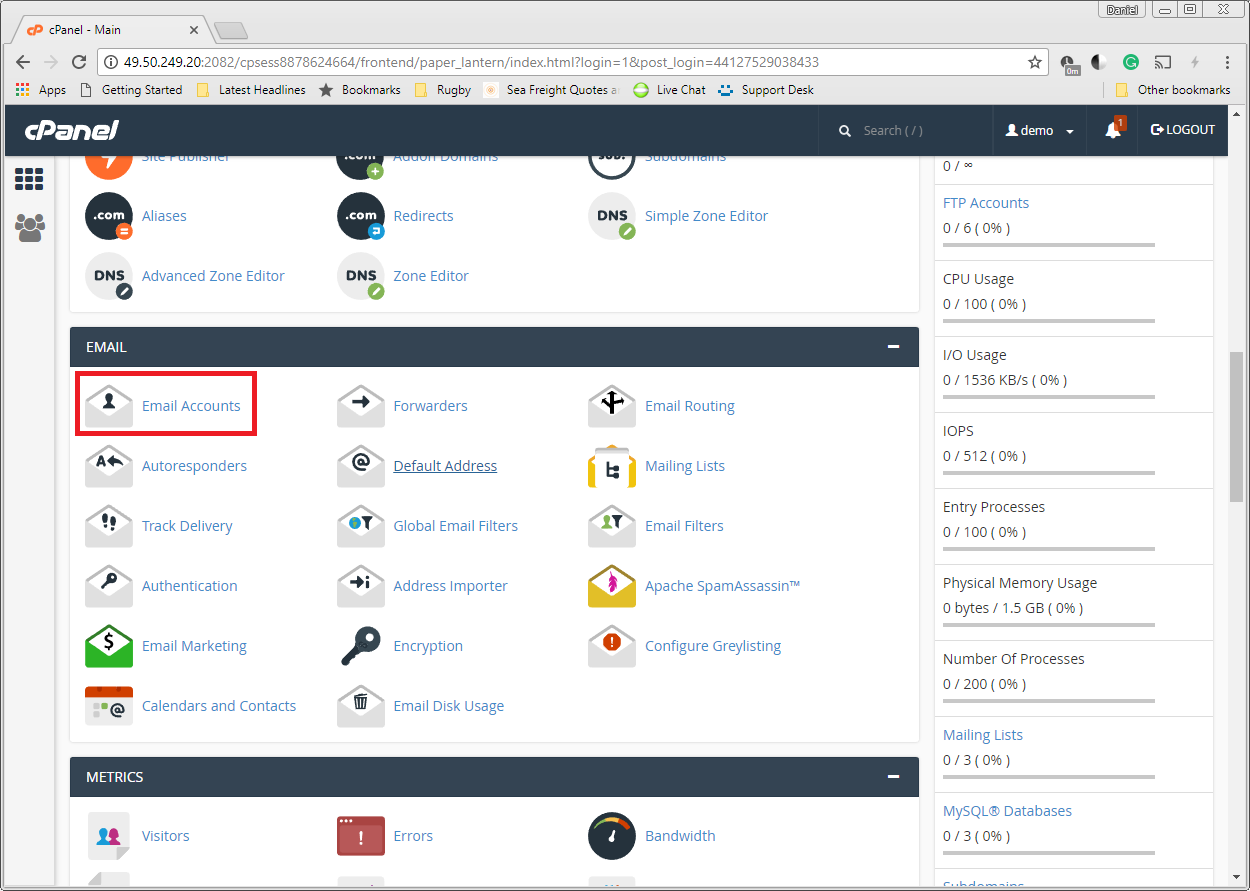Image resolution: width=1250 pixels, height=891 pixels.
Task: Open the home grid sidebar icon
Action: click(29, 180)
